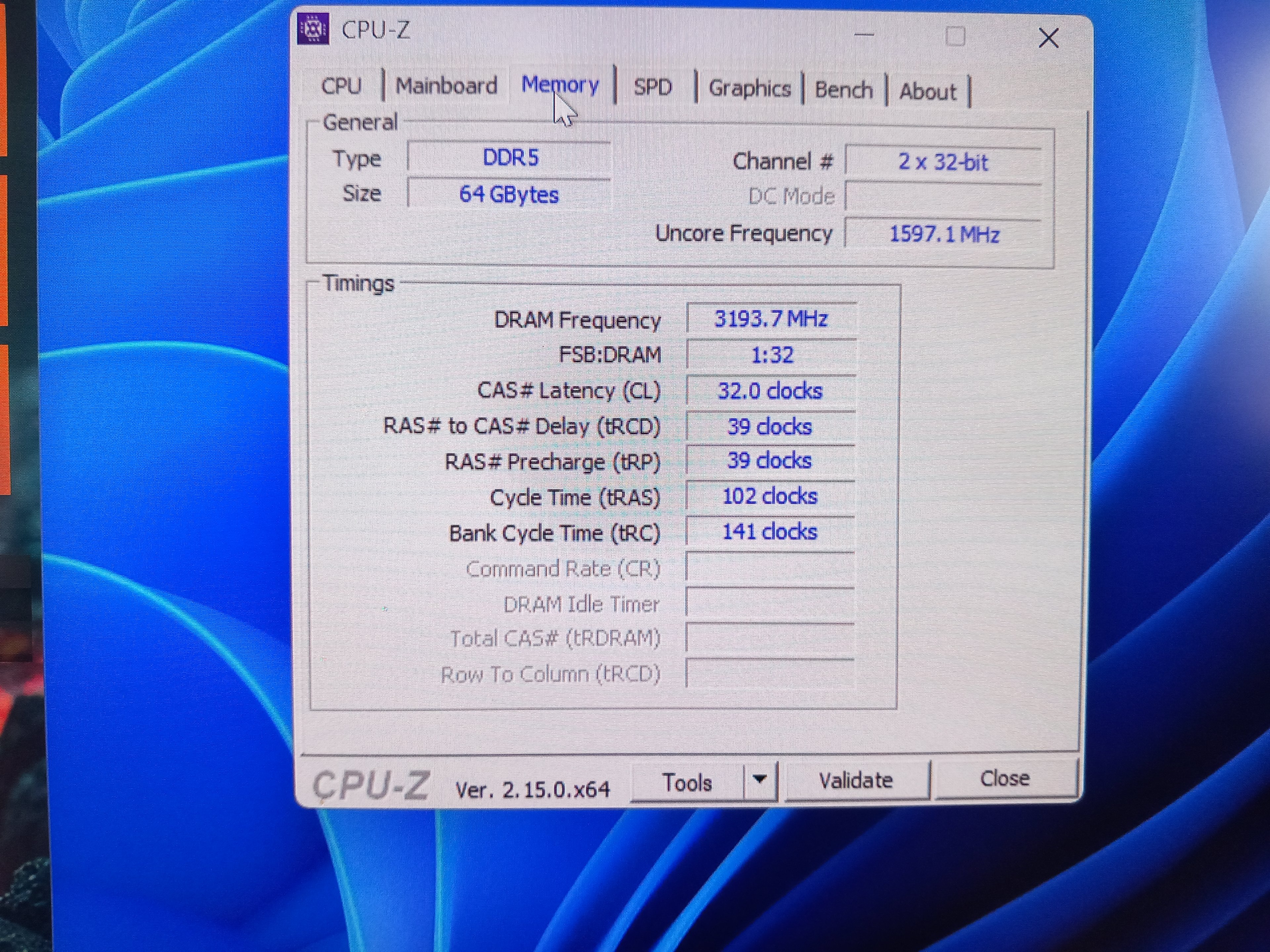Click the memory Type DDR5 field
This screenshot has width=1270, height=952.
(510, 158)
